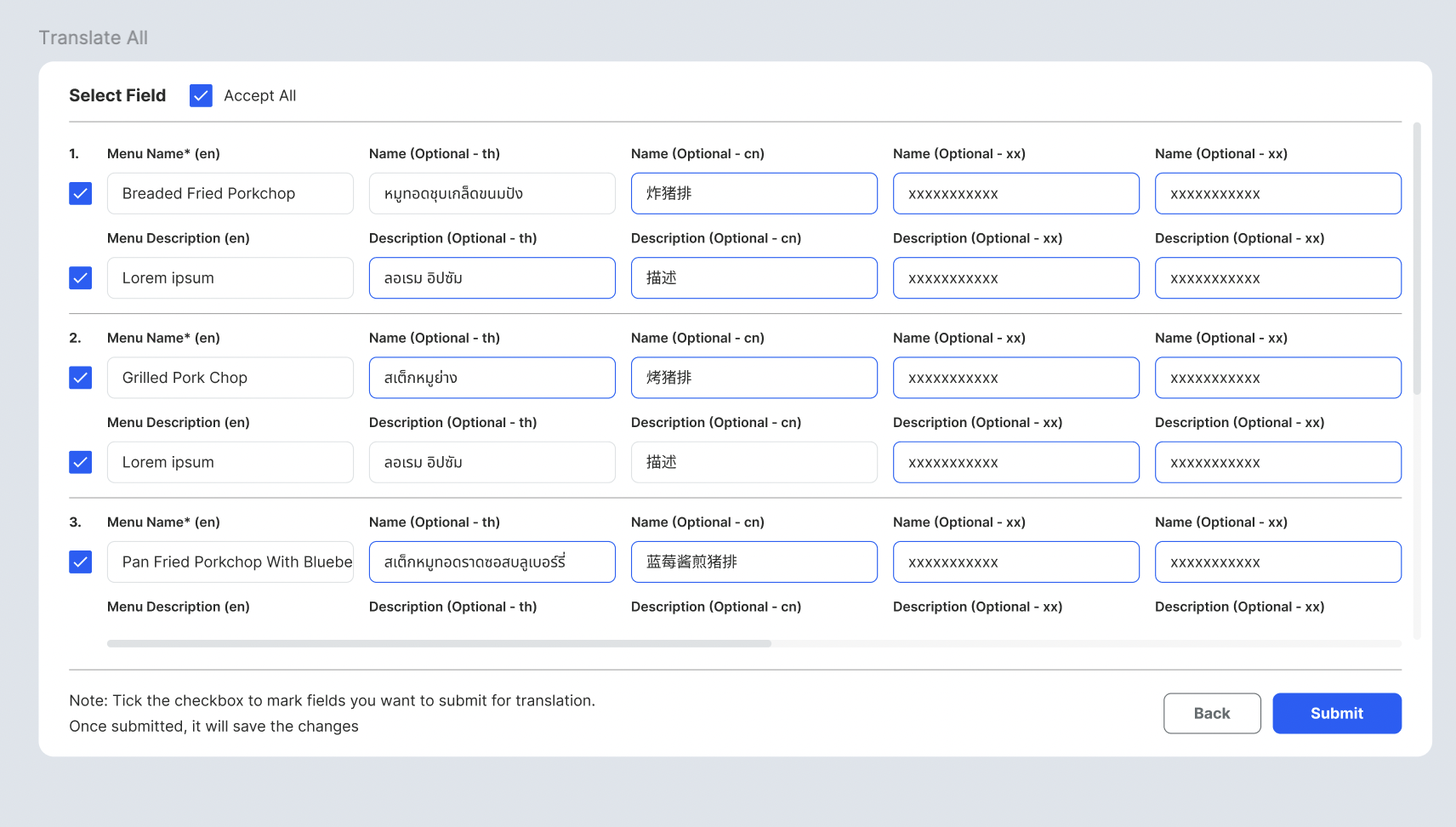Viewport: 1456px width, 827px height.
Task: Uncheck the Pan Fried Porkchop name checkbox
Action: tap(81, 562)
